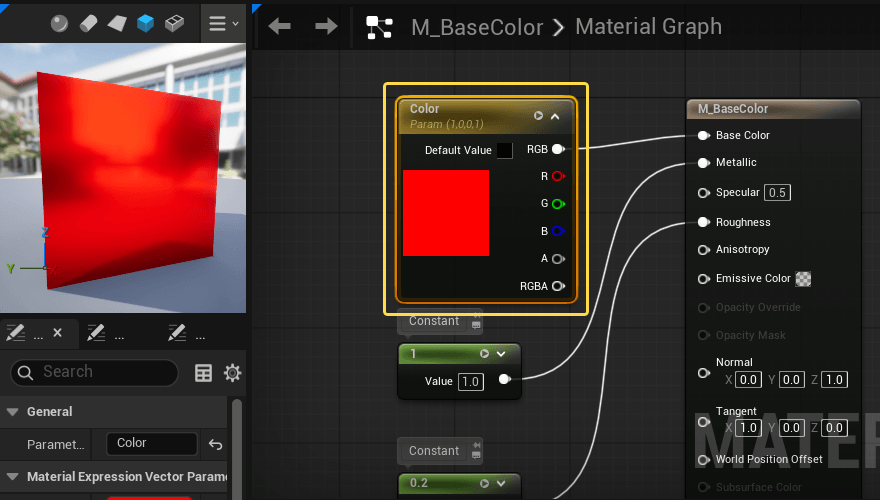Switch to the third panel tab
The image size is (880, 500).
tap(188, 333)
